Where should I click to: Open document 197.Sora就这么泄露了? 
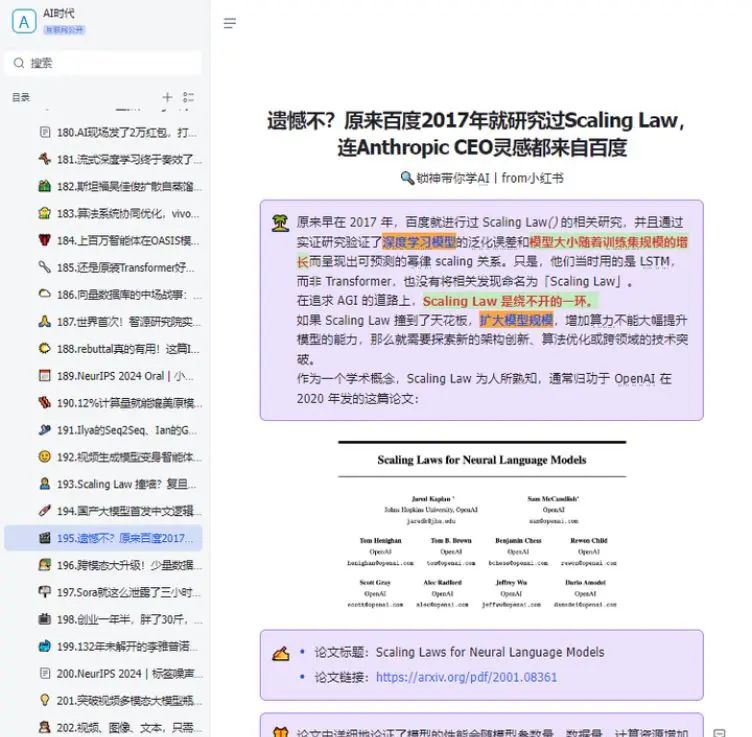coord(103,592)
